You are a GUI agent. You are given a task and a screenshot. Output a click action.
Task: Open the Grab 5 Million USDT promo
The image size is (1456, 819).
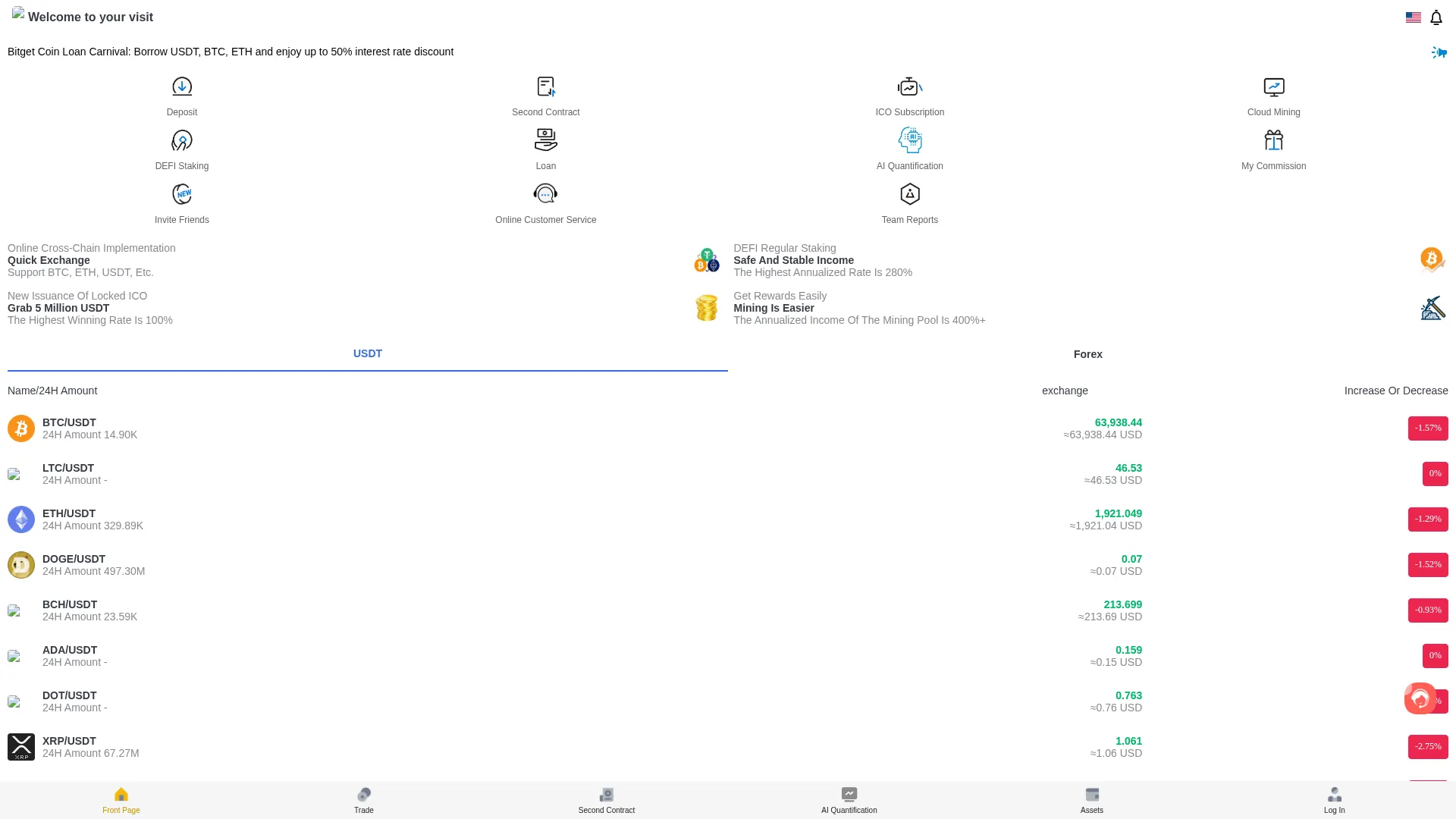pos(58,308)
